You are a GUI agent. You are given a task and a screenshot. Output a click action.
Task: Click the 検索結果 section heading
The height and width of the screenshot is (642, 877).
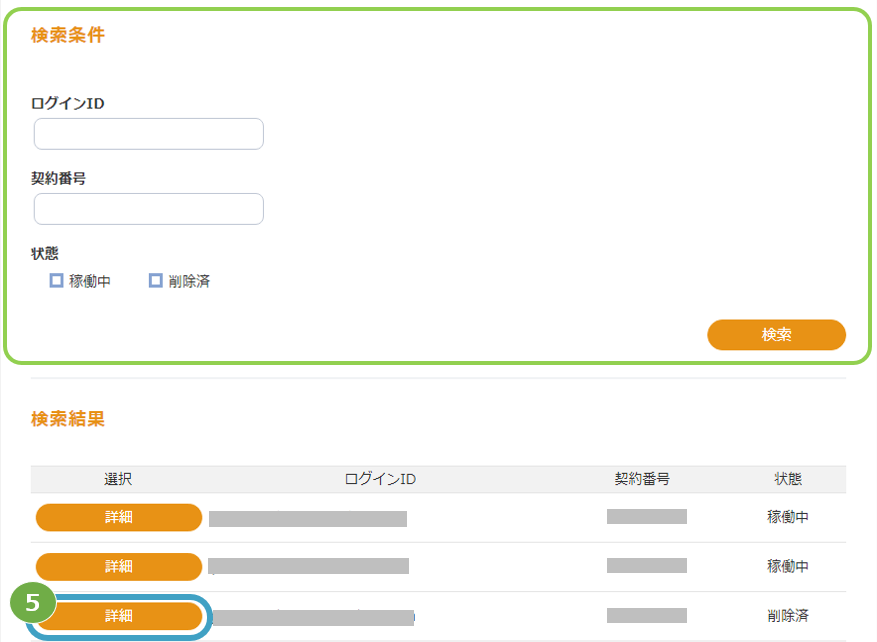68,419
